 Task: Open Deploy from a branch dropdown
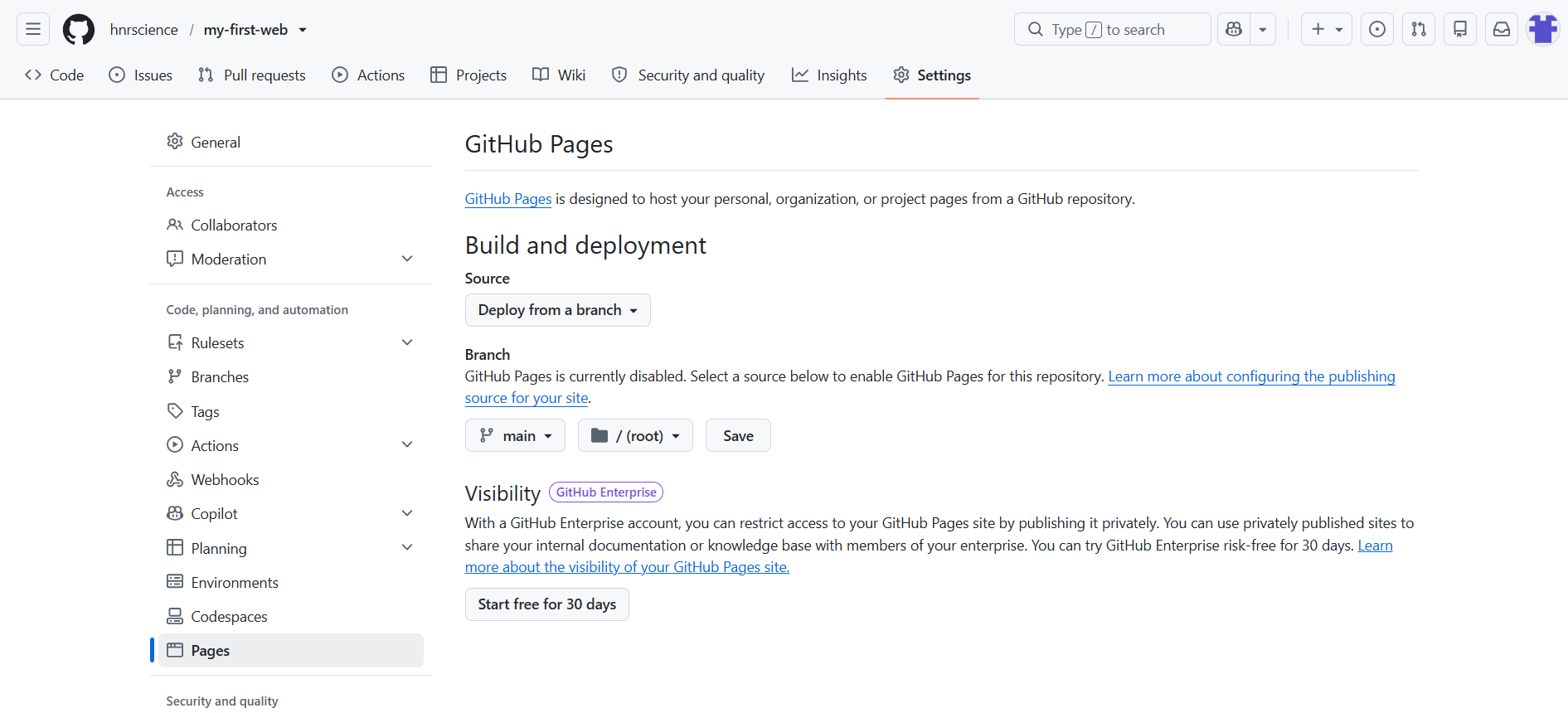557,310
